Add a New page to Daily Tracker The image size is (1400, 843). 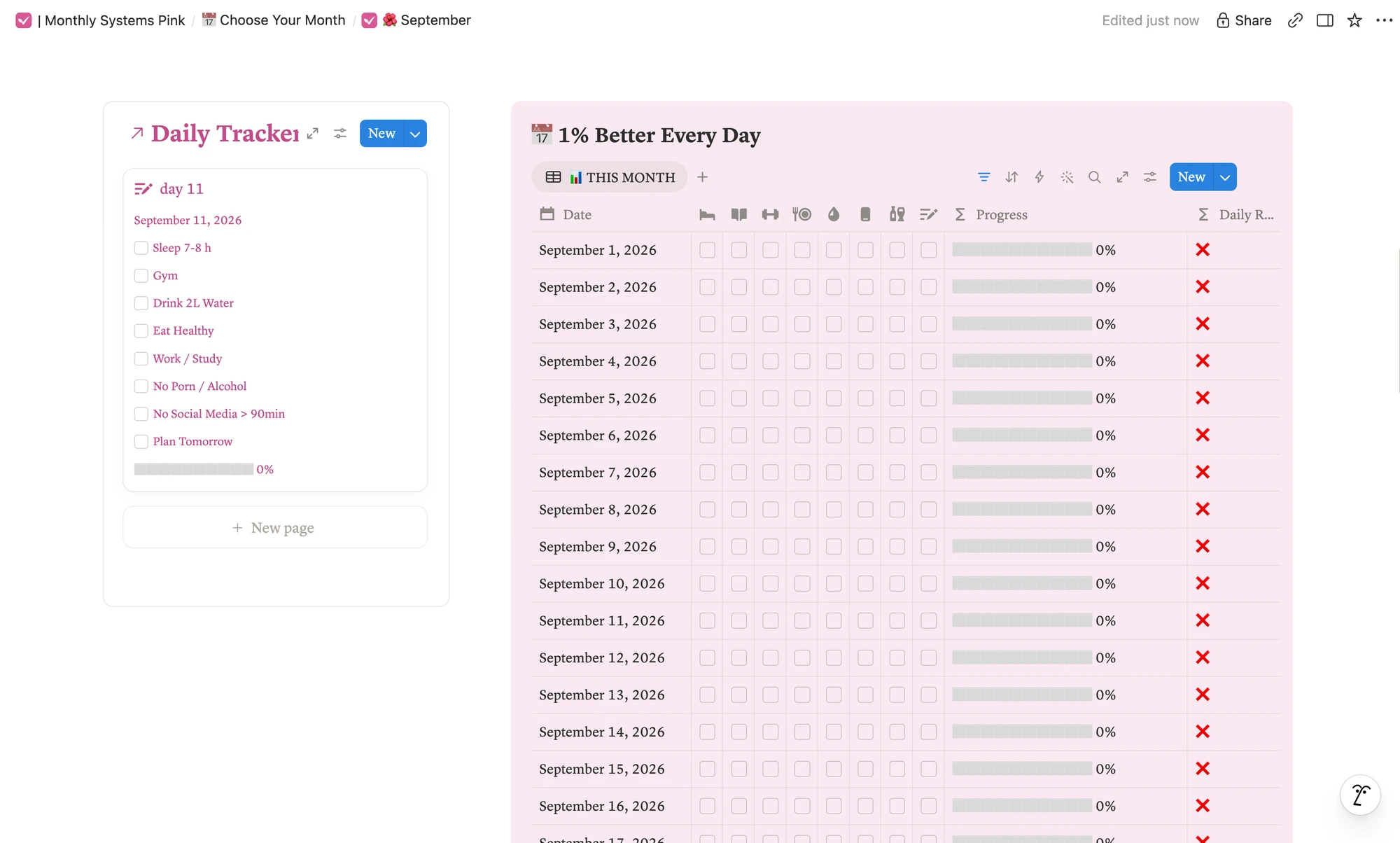click(275, 527)
